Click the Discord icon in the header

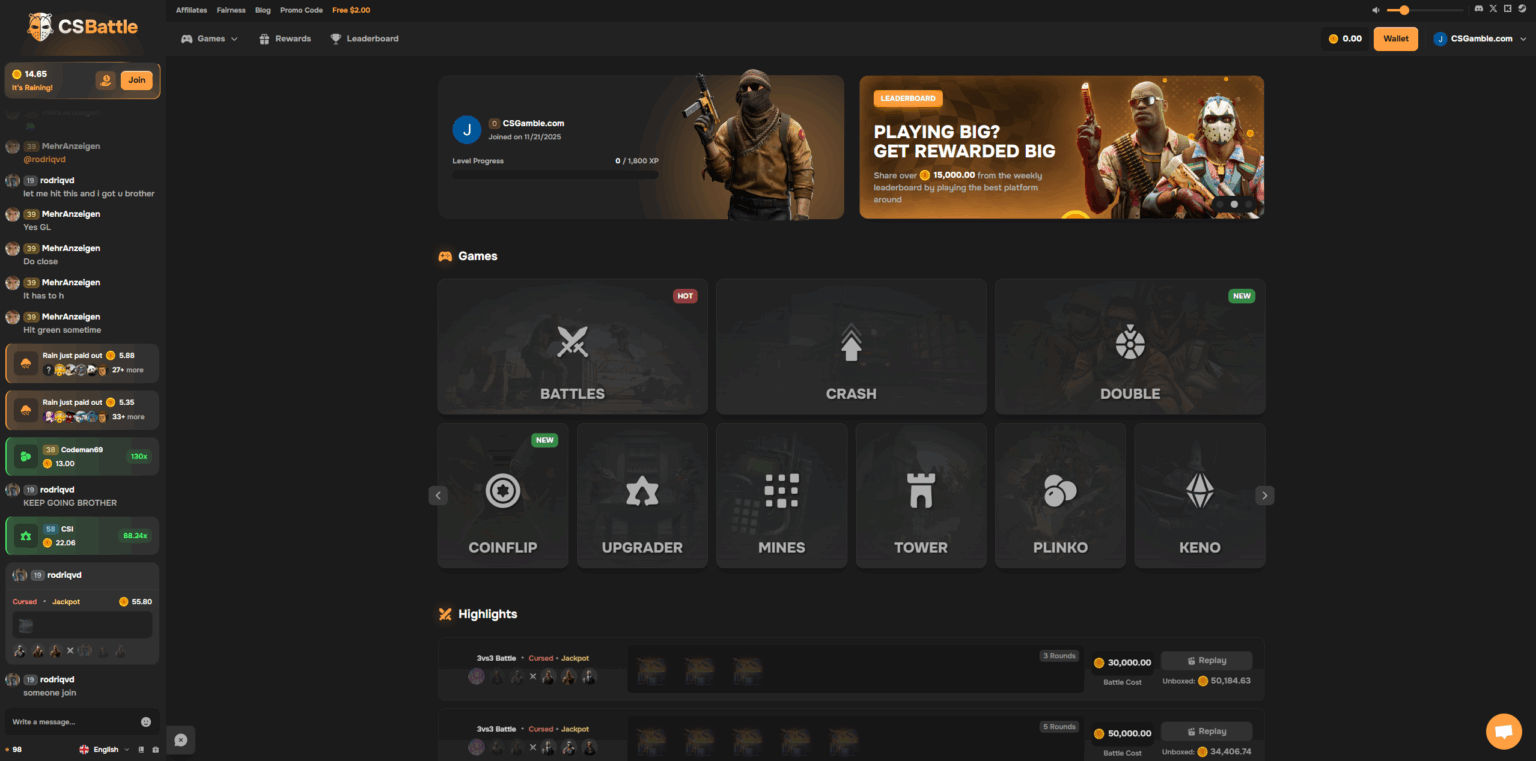[1479, 8]
